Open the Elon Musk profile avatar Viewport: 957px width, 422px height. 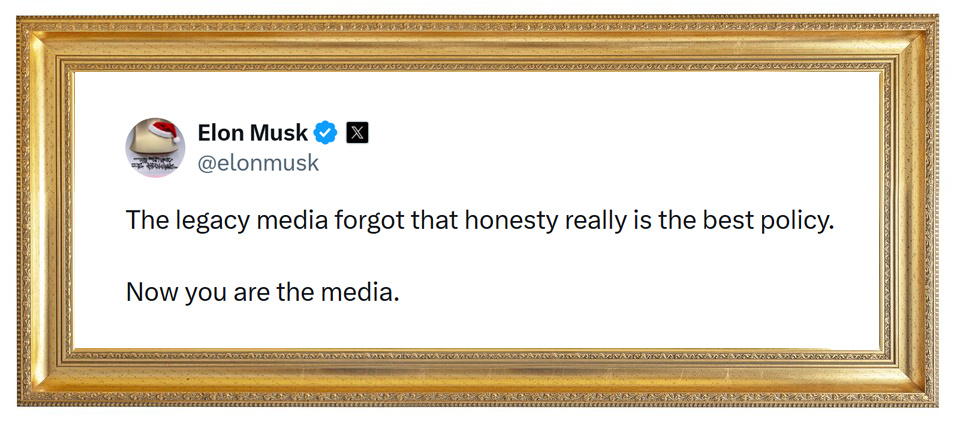pyautogui.click(x=155, y=147)
